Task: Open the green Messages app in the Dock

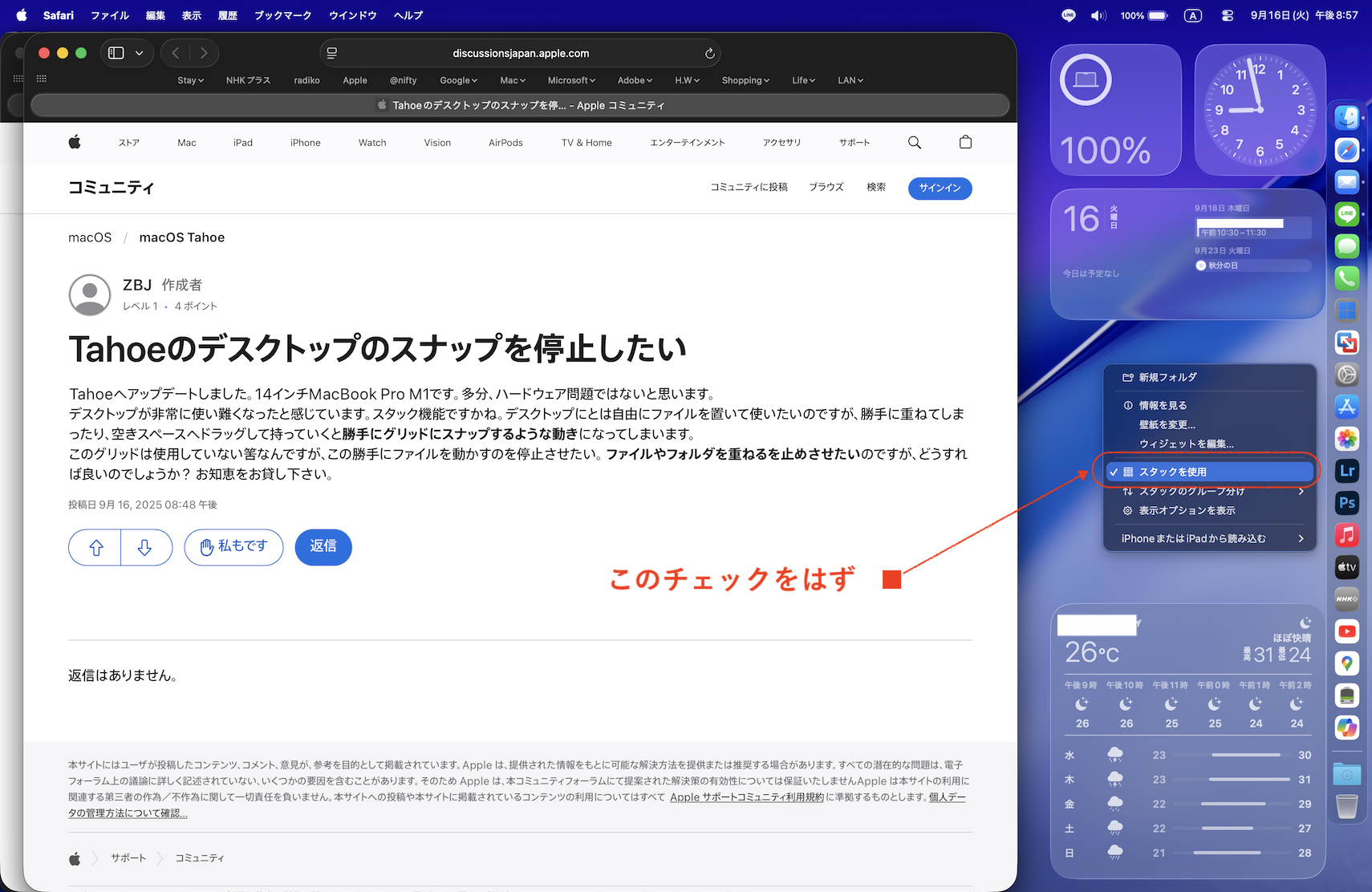Action: (1347, 246)
